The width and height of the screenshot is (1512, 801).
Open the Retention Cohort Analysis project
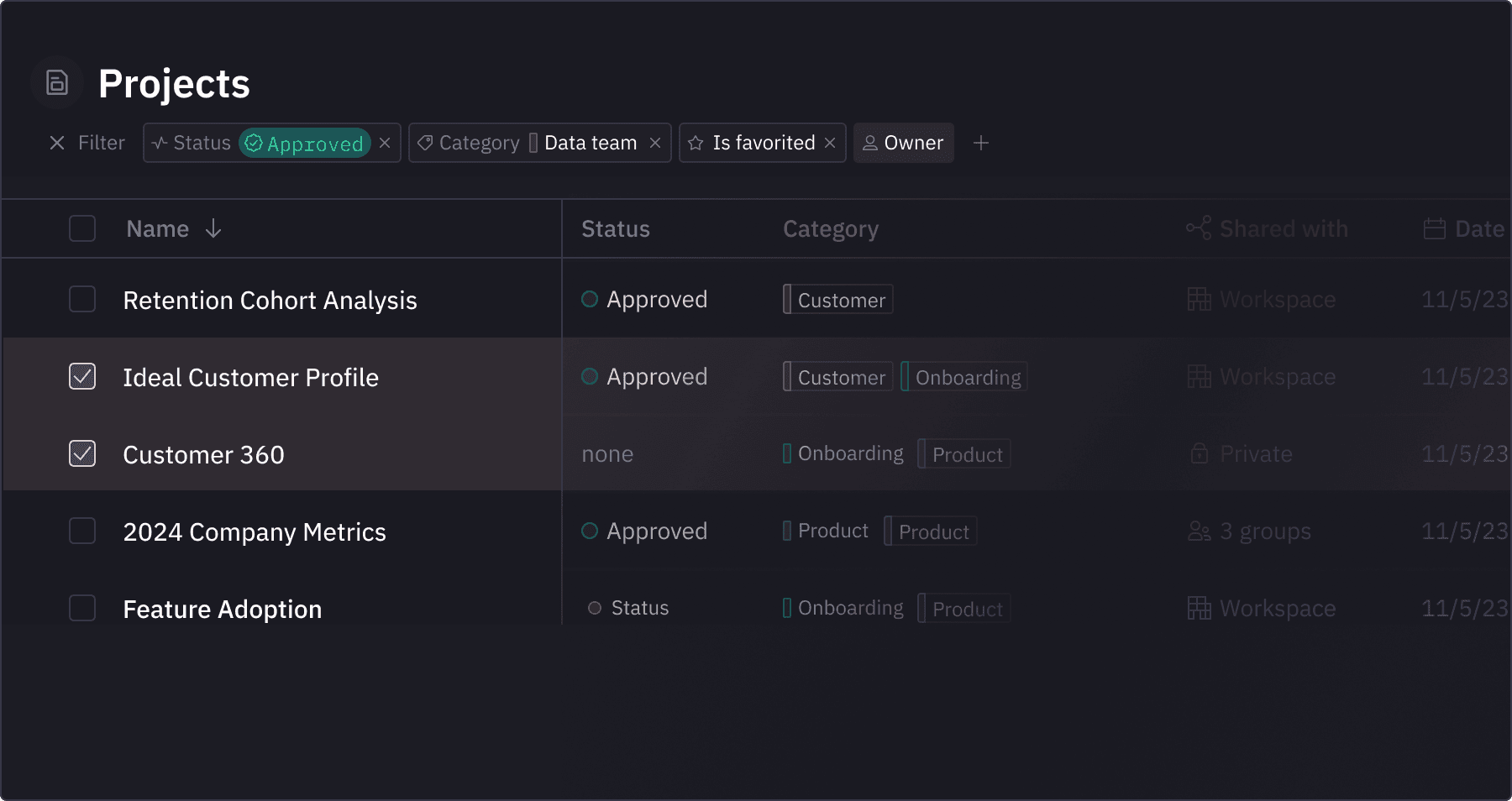[270, 301]
